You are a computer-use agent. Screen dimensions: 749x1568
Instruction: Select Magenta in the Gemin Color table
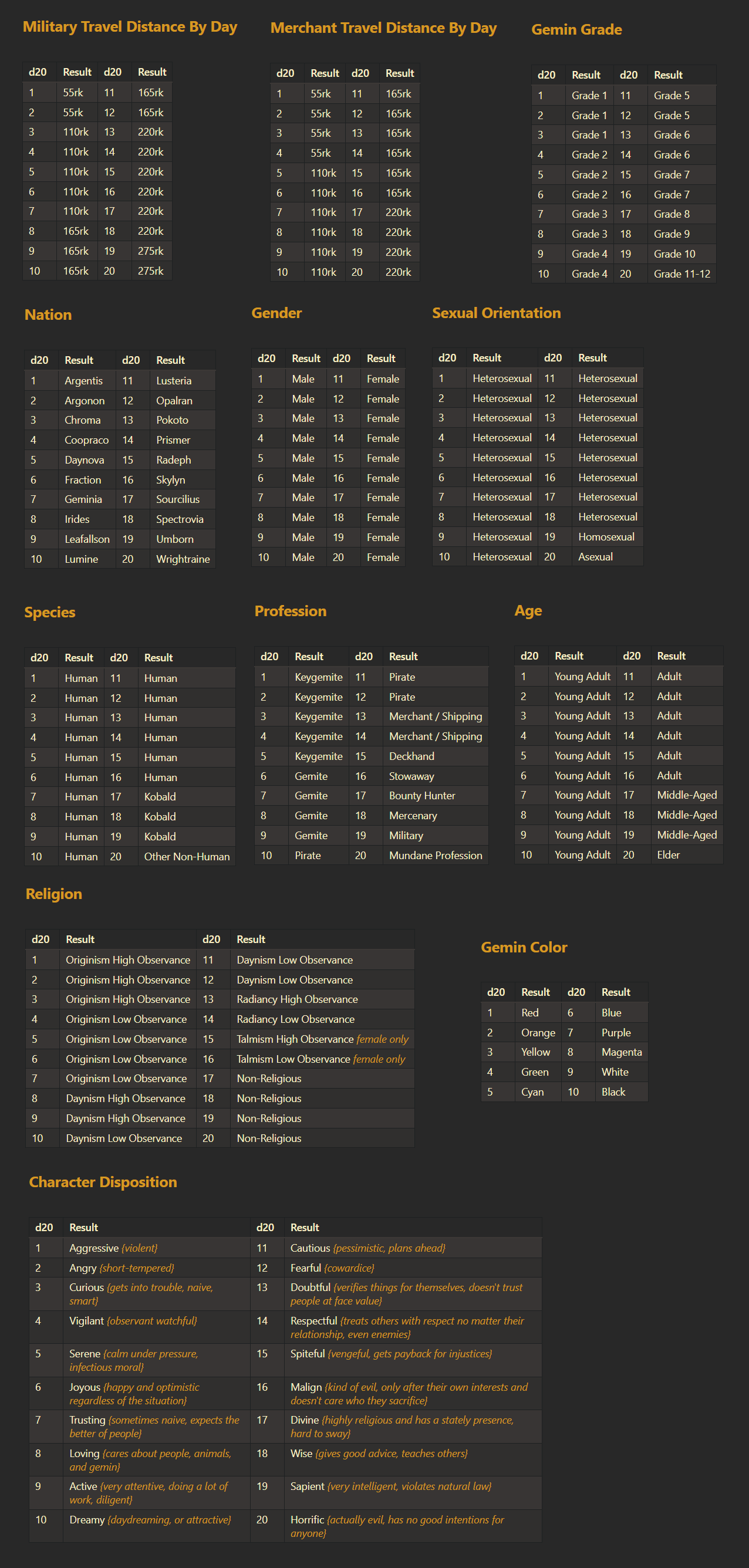pyautogui.click(x=622, y=1052)
